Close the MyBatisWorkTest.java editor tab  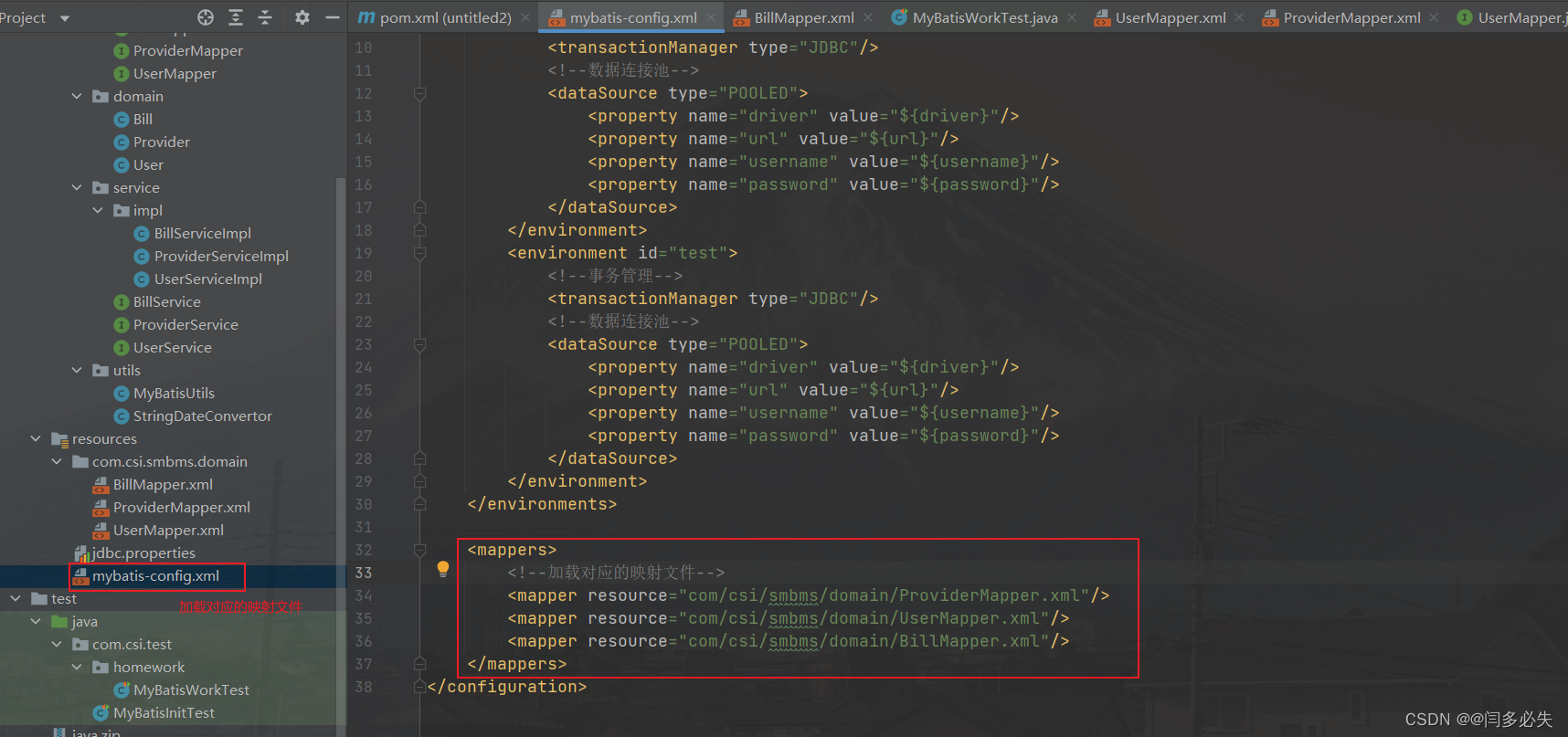tap(1072, 17)
